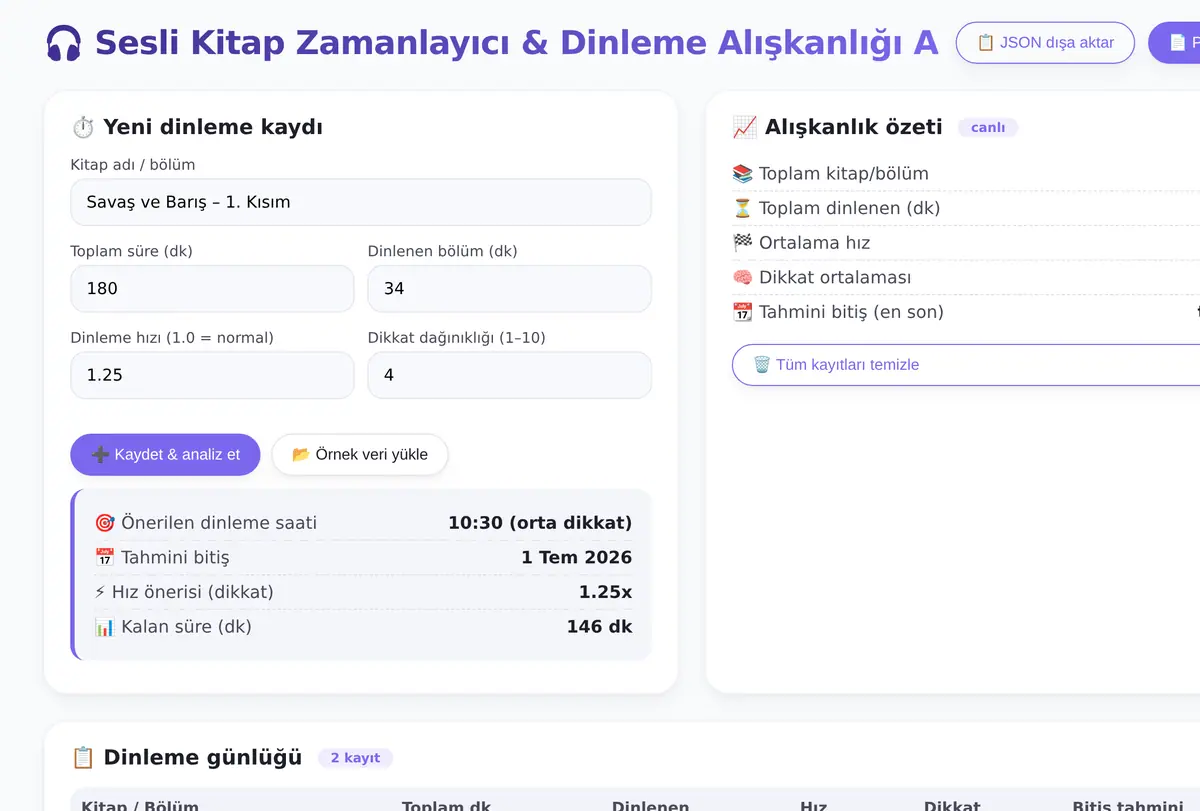Click the Önerilen dinleme saati label
Image resolution: width=1200 pixels, height=811 pixels.
[x=219, y=523]
